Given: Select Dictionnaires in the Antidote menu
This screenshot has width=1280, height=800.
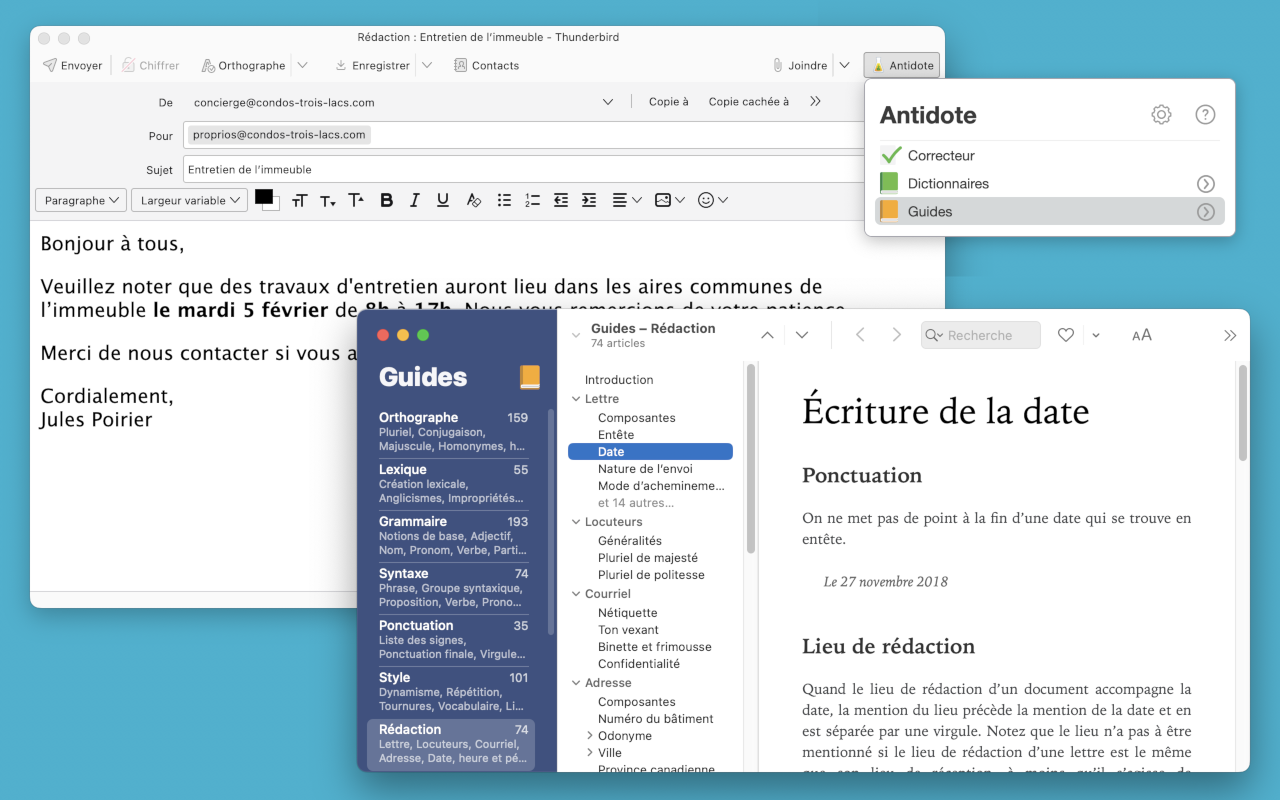Looking at the screenshot, I should [1050, 184].
